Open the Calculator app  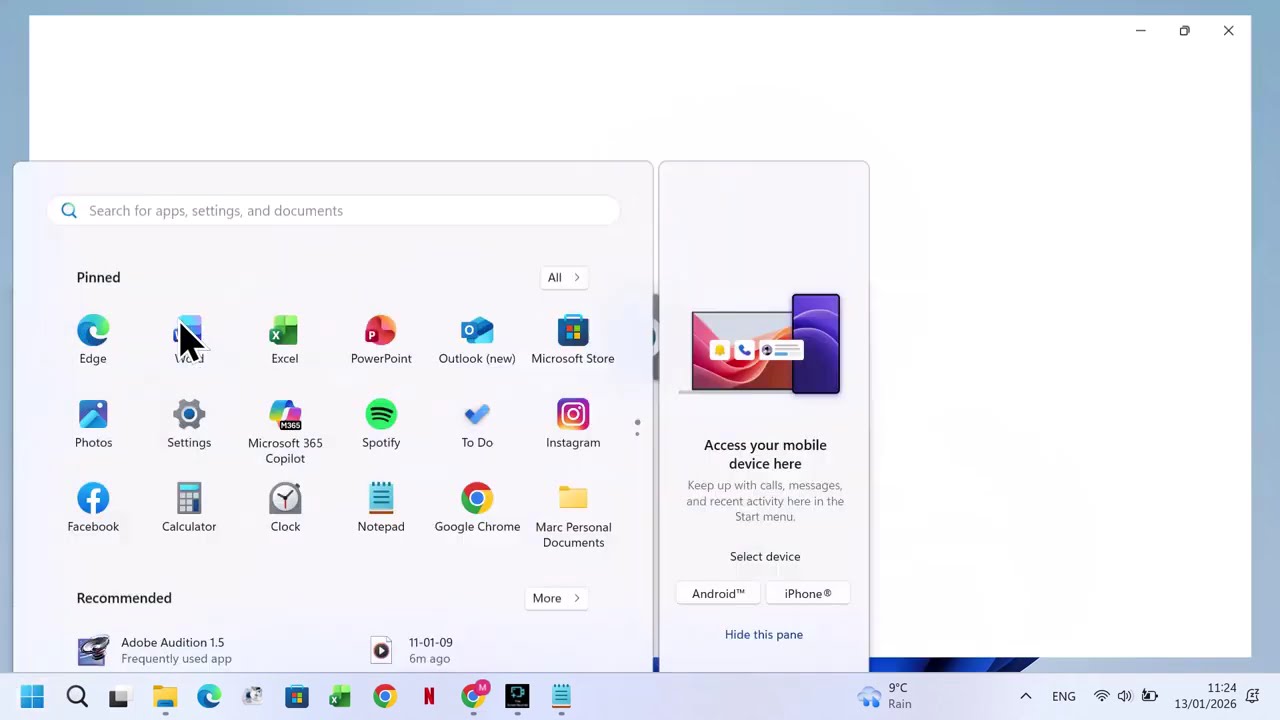coord(189,508)
